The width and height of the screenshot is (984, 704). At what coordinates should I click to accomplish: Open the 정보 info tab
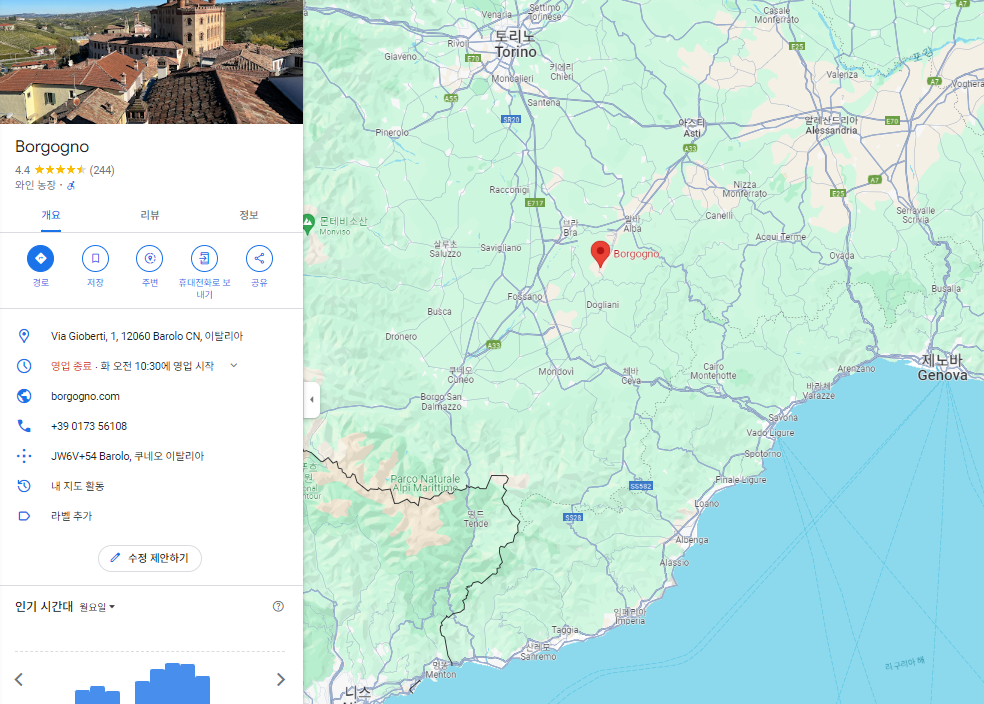[x=249, y=215]
